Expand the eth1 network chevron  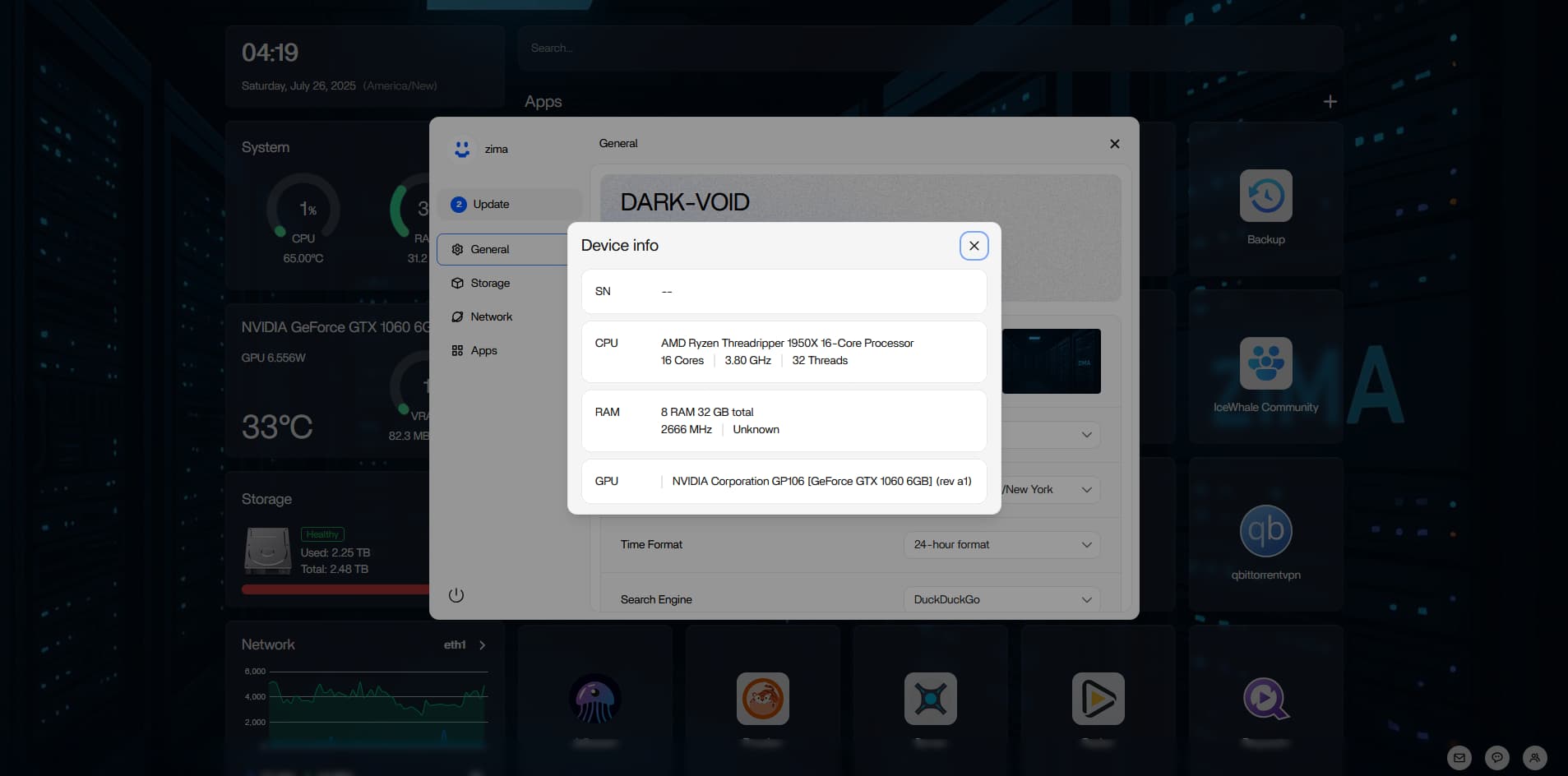(x=482, y=645)
